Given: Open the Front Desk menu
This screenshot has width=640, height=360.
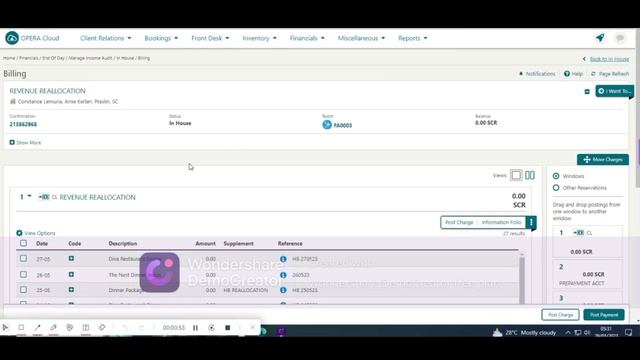Looking at the screenshot, I should point(210,38).
